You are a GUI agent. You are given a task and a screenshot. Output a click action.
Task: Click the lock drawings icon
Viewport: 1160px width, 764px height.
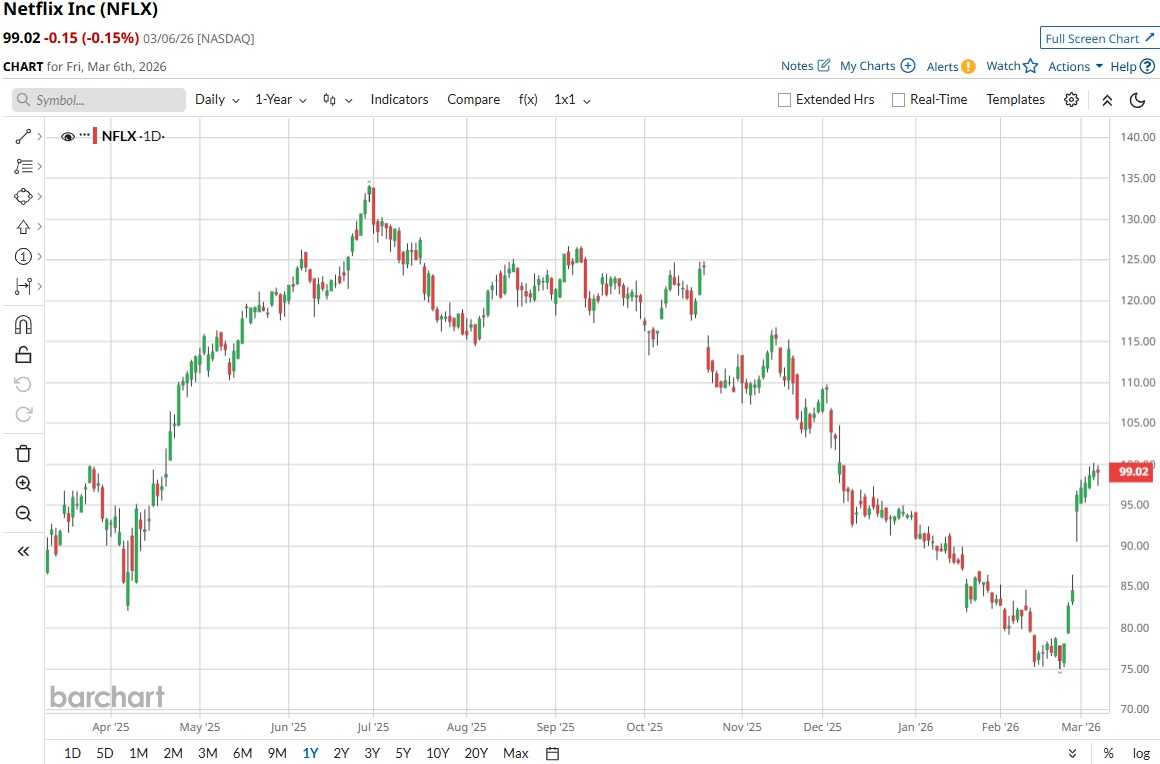point(24,354)
